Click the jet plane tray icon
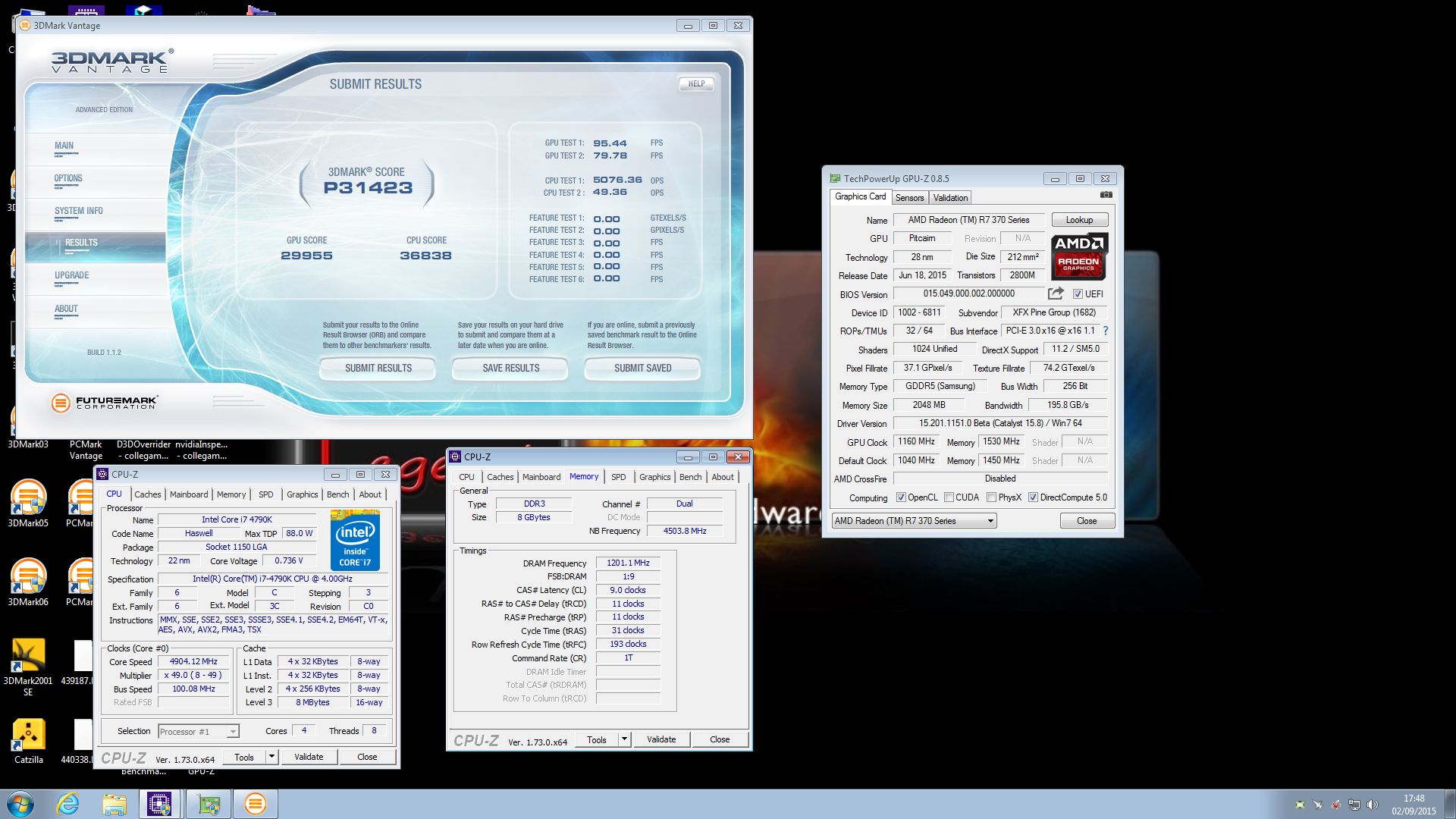This screenshot has width=1456, height=819. pyautogui.click(x=1318, y=805)
